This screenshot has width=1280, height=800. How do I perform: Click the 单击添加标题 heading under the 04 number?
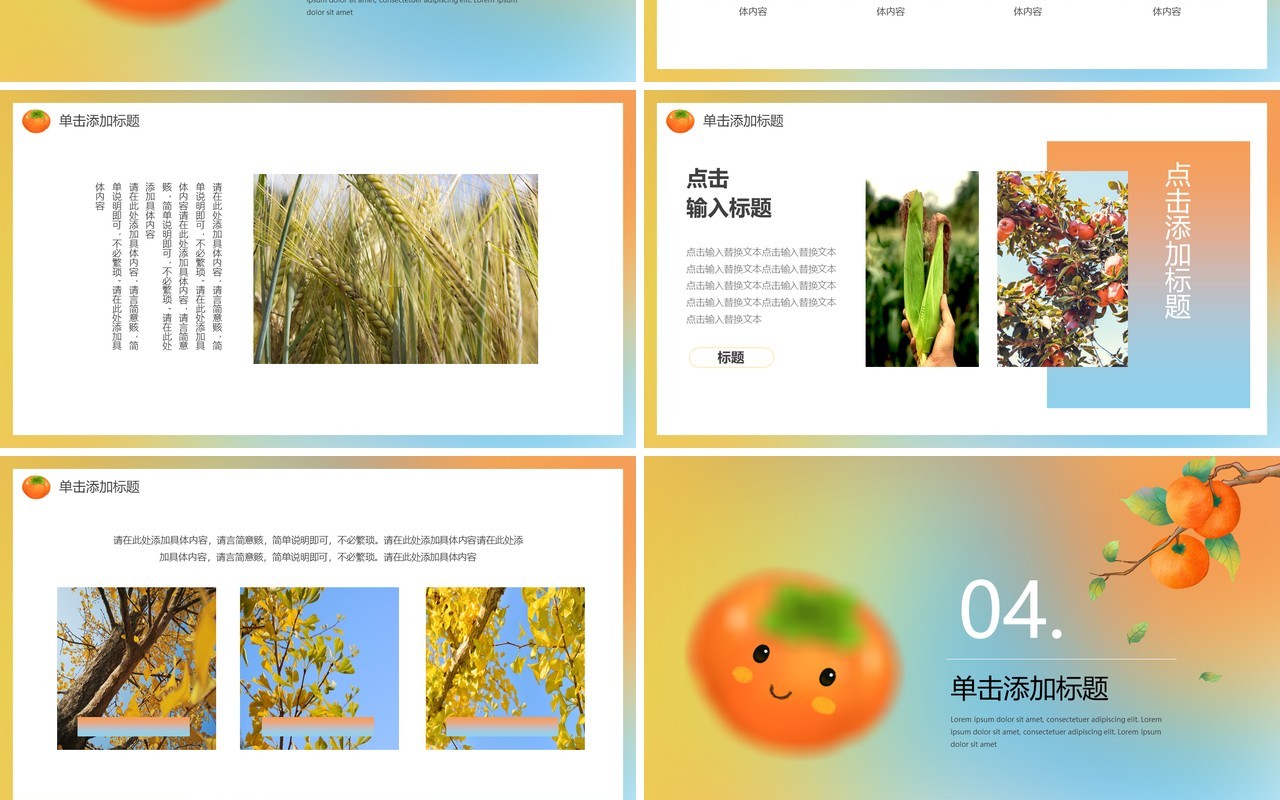tap(1029, 688)
